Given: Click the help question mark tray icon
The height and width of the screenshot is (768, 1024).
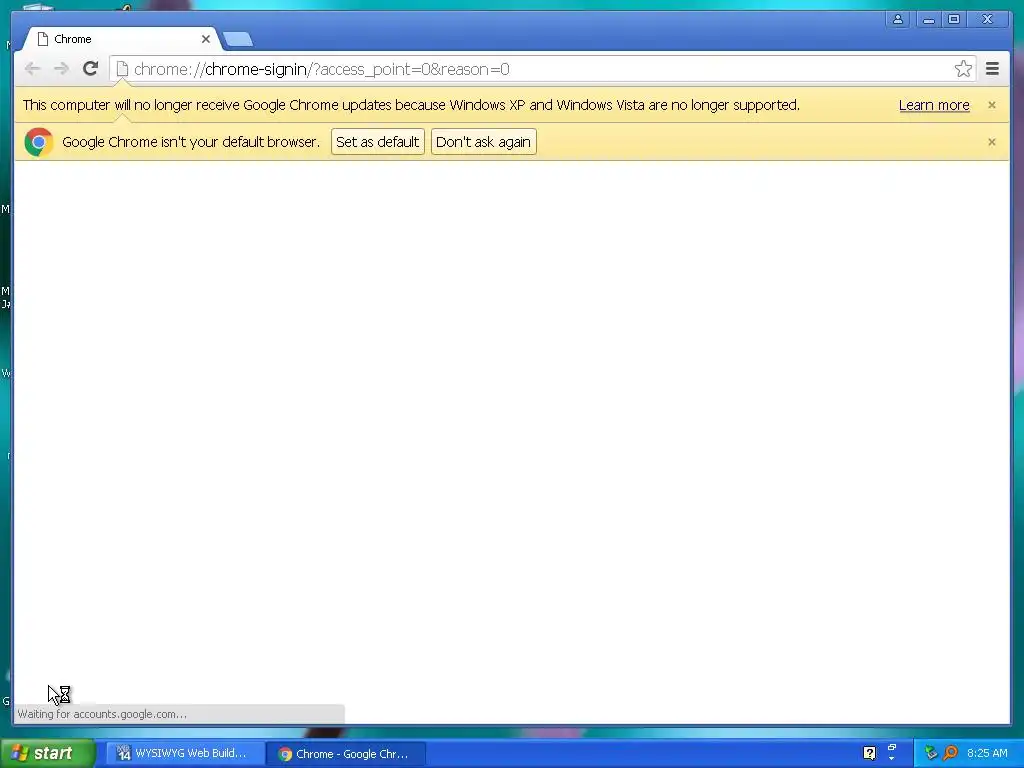Looking at the screenshot, I should [x=869, y=753].
